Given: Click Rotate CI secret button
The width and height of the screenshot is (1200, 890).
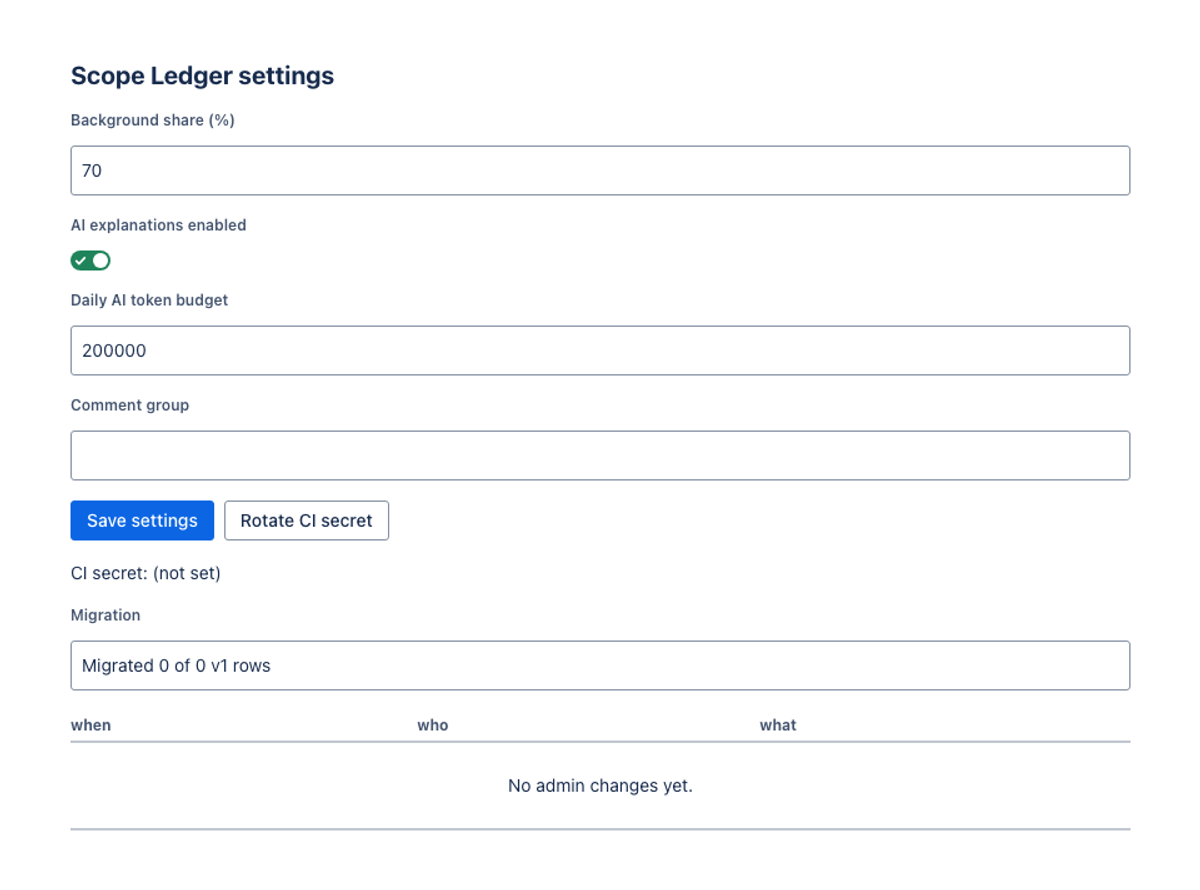Looking at the screenshot, I should (306, 521).
